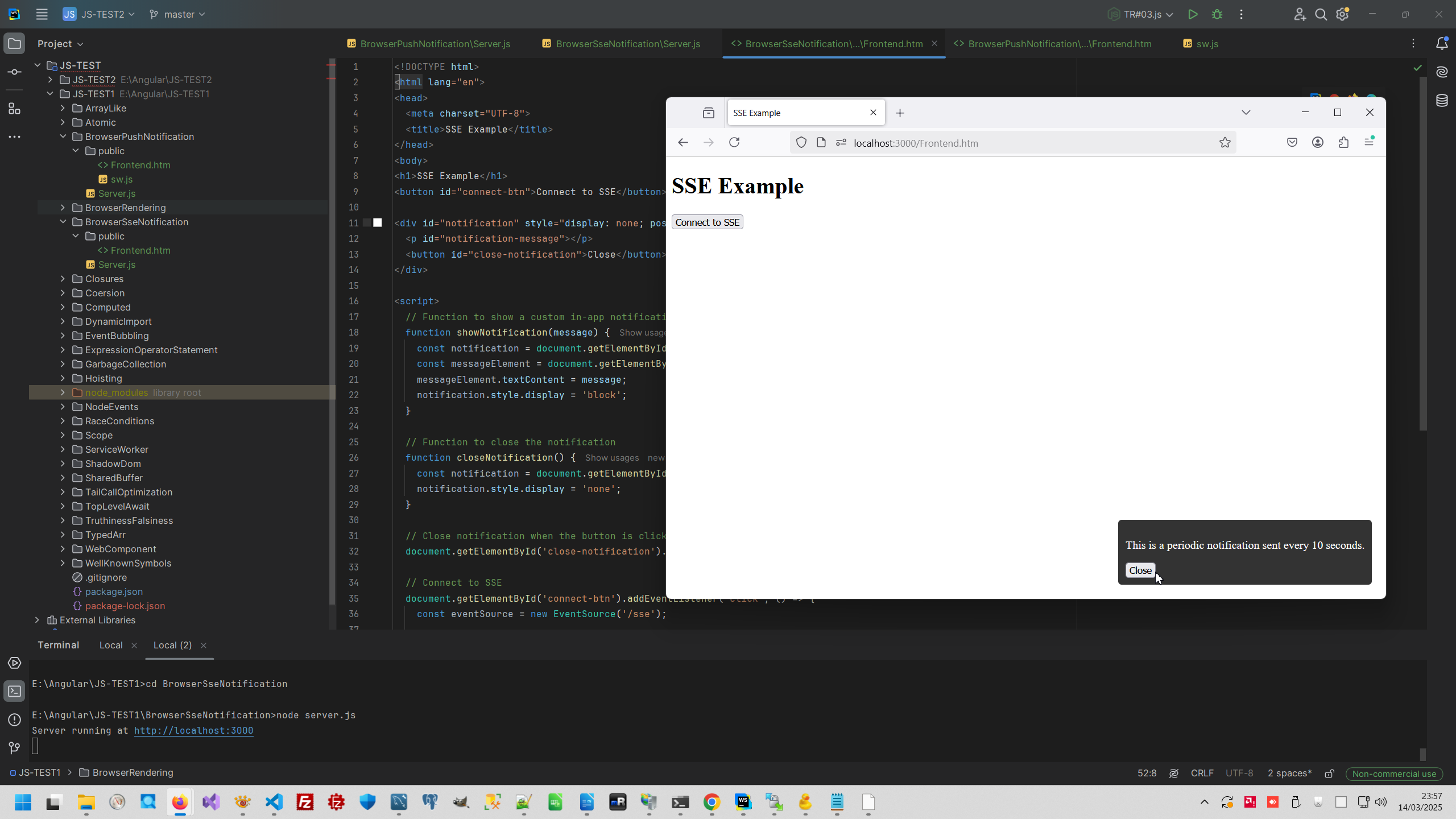This screenshot has width=1456, height=819.
Task: Toggle the color swatch in gutter line 11
Action: pos(378,223)
